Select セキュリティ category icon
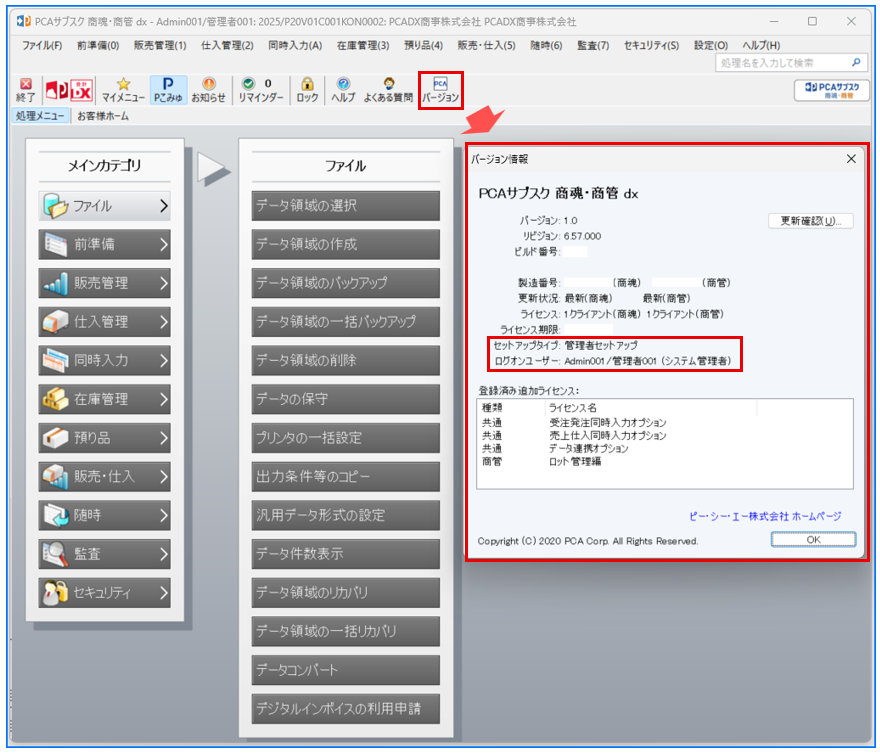 pos(56,593)
